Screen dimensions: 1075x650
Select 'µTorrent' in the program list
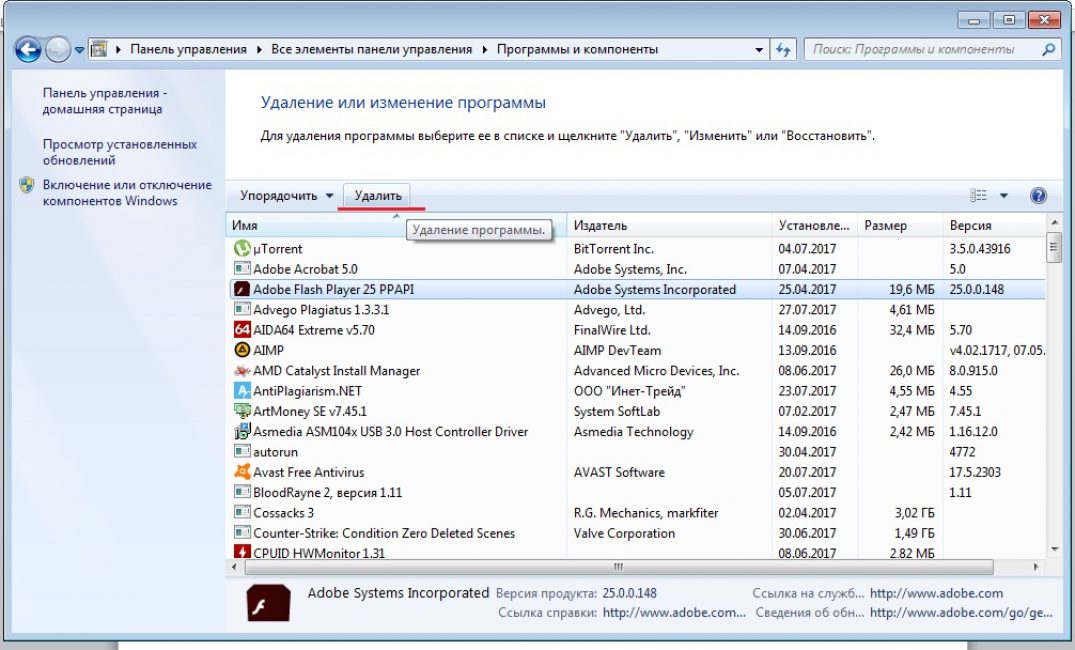point(278,249)
